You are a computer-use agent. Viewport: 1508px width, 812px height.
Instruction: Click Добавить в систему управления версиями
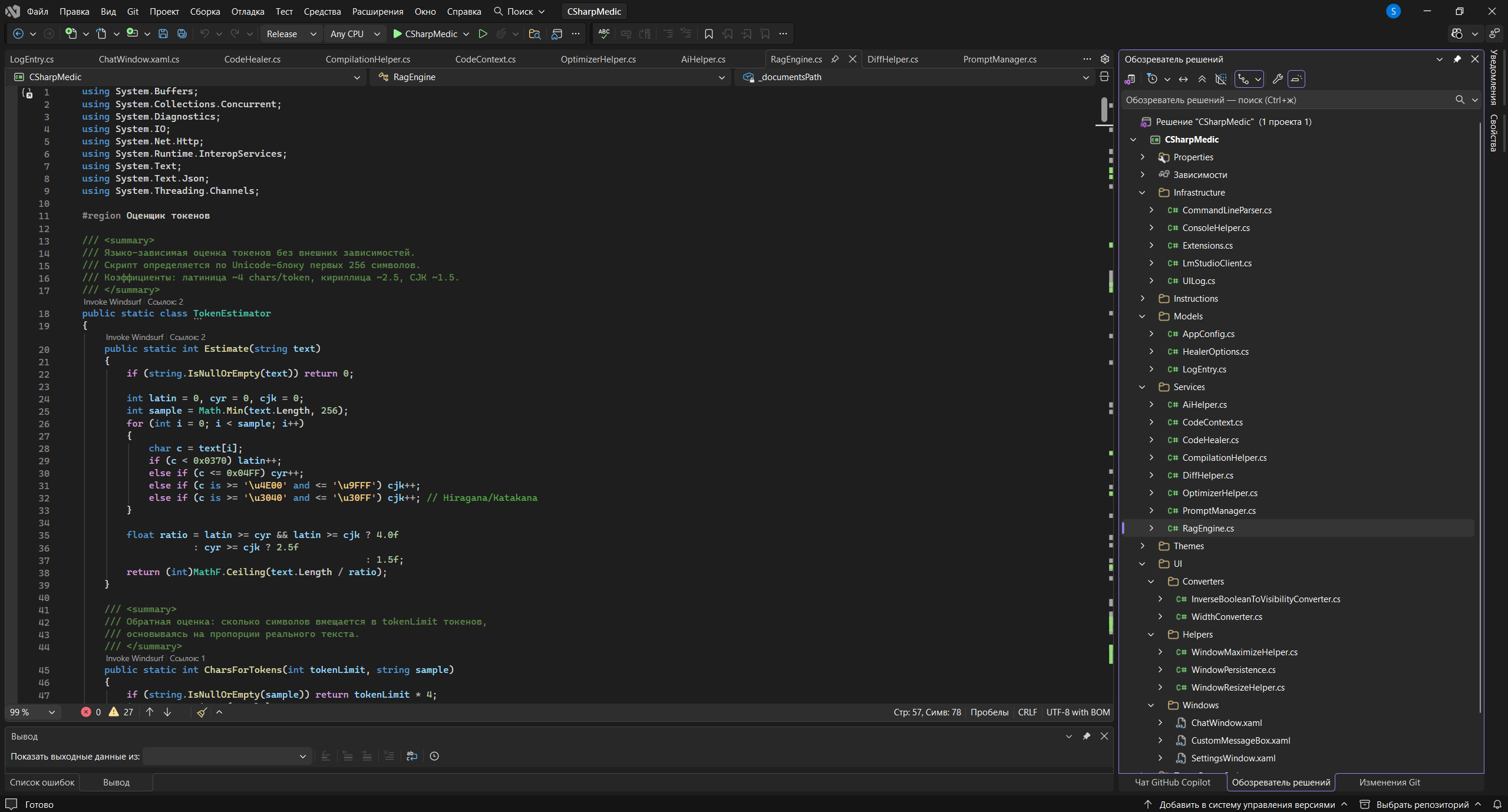pos(1246,804)
